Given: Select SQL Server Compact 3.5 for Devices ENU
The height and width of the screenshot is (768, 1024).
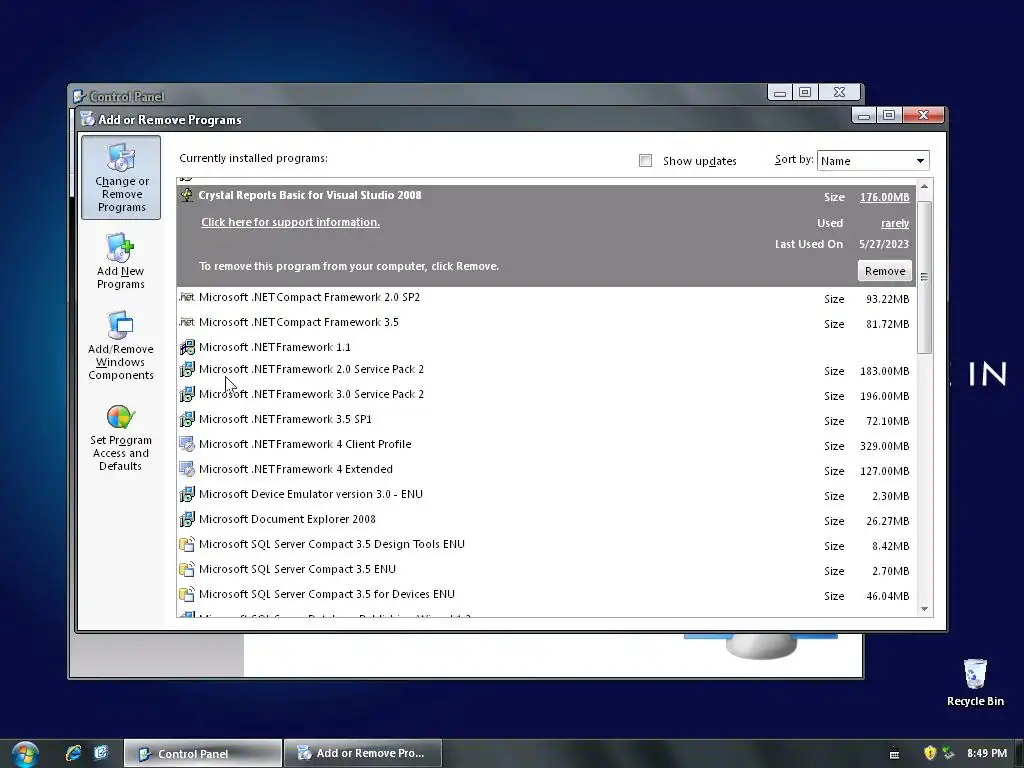Looking at the screenshot, I should [x=327, y=594].
